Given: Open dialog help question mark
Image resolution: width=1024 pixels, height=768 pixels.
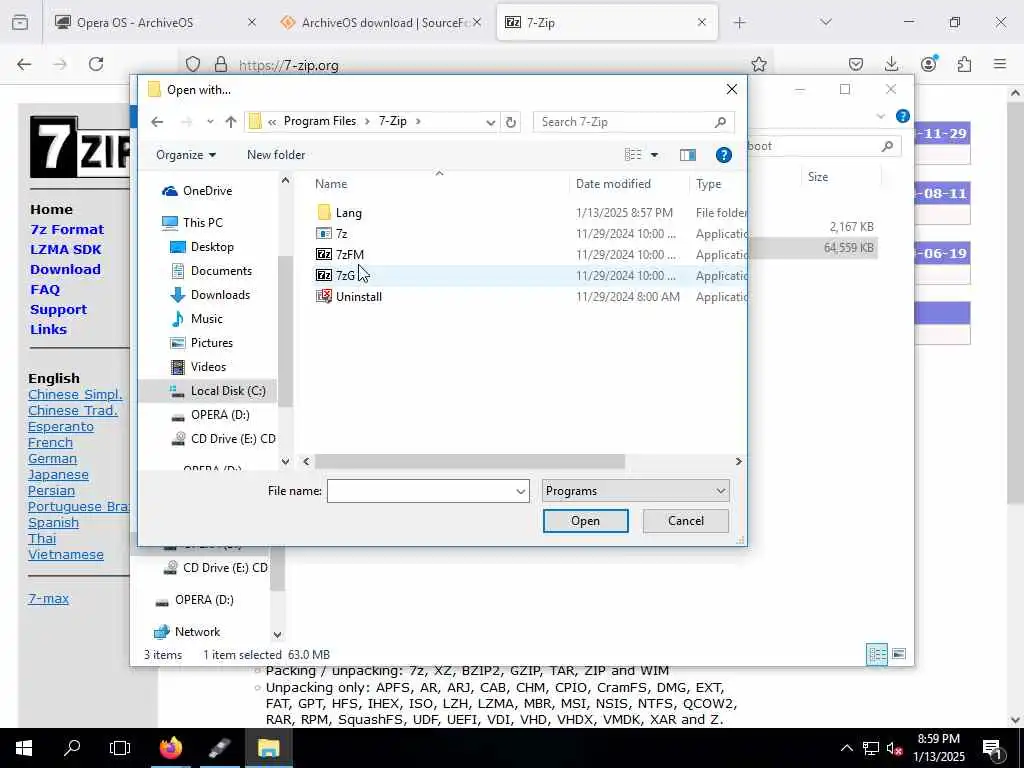Looking at the screenshot, I should click(x=723, y=155).
